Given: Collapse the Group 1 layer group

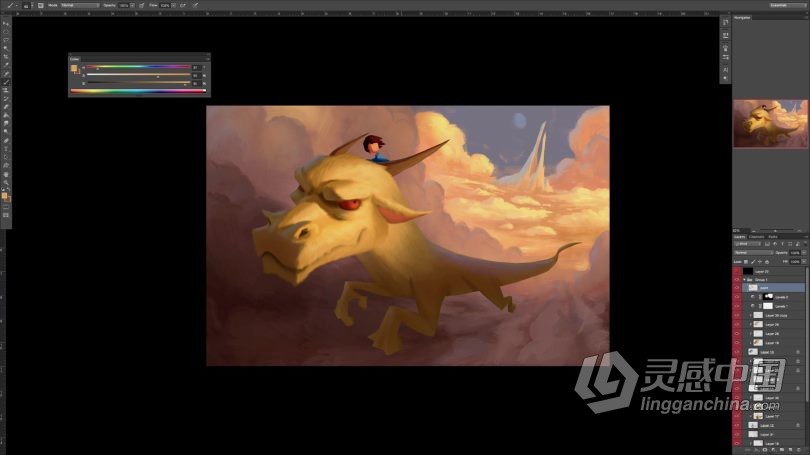Looking at the screenshot, I should [x=744, y=279].
